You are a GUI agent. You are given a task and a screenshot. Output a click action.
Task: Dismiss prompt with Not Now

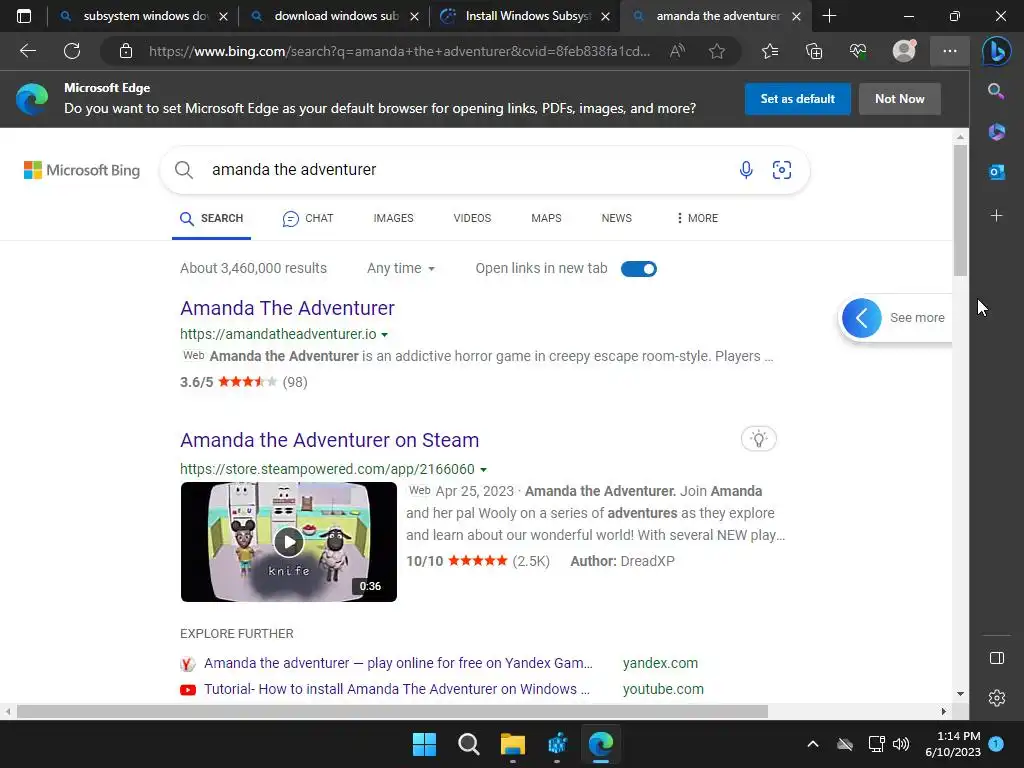(x=899, y=99)
